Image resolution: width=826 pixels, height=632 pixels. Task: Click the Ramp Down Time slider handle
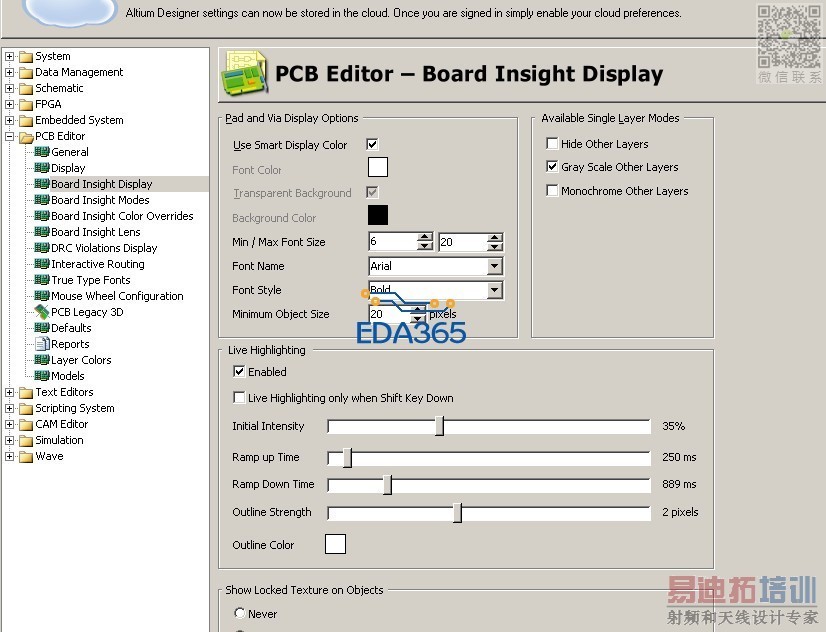click(387, 484)
